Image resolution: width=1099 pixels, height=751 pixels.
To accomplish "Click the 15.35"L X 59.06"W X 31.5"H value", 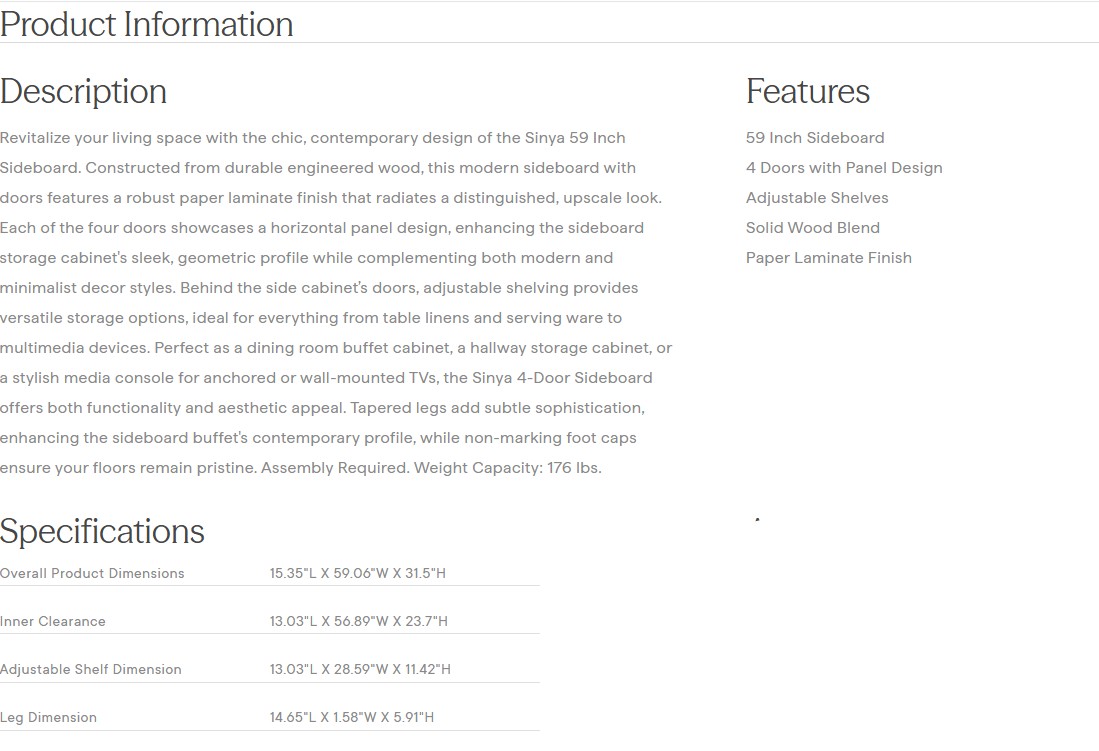I will 357,573.
